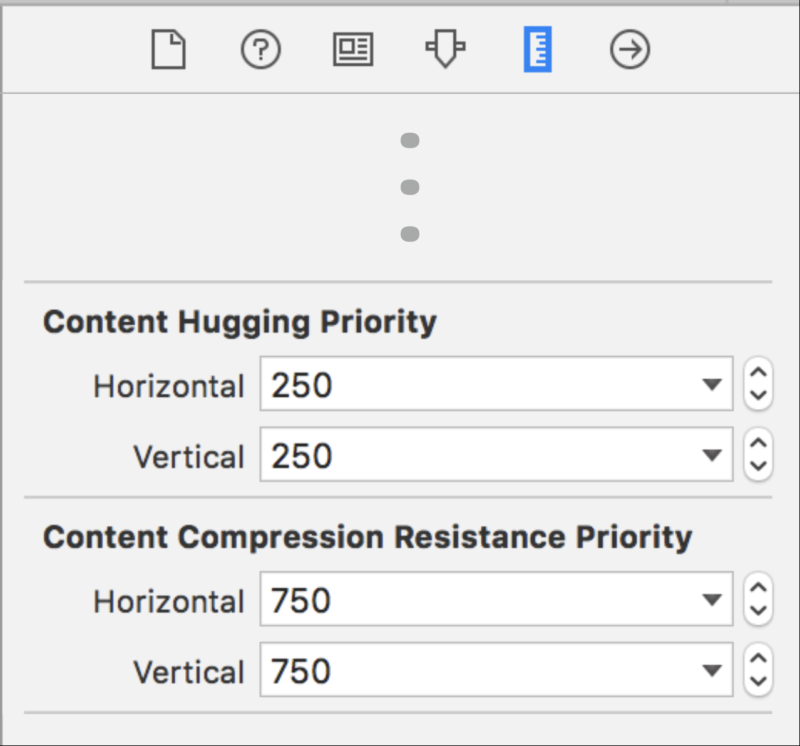Viewport: 800px width, 746px height.
Task: Open the Quick Help inspector
Action: coord(261,49)
